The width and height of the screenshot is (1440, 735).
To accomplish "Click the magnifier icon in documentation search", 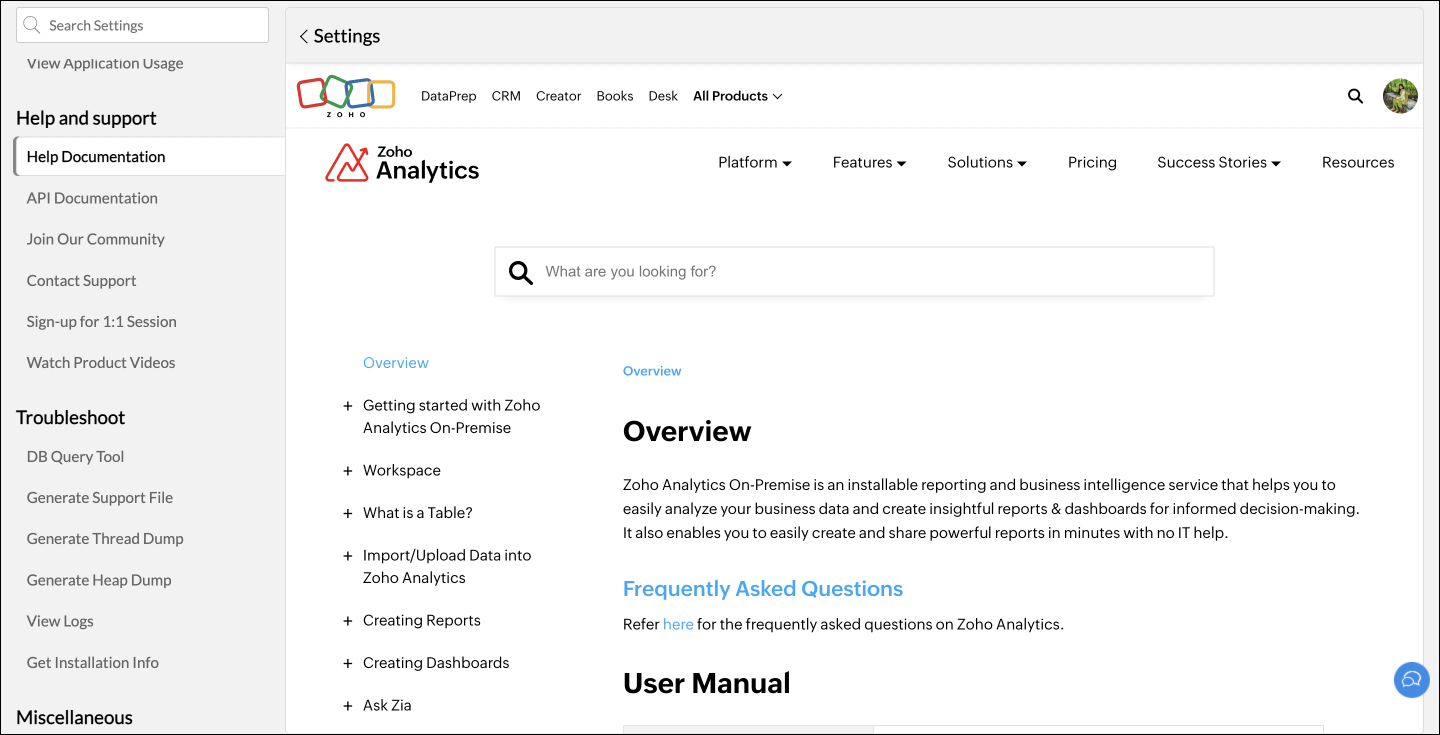I will pyautogui.click(x=521, y=272).
